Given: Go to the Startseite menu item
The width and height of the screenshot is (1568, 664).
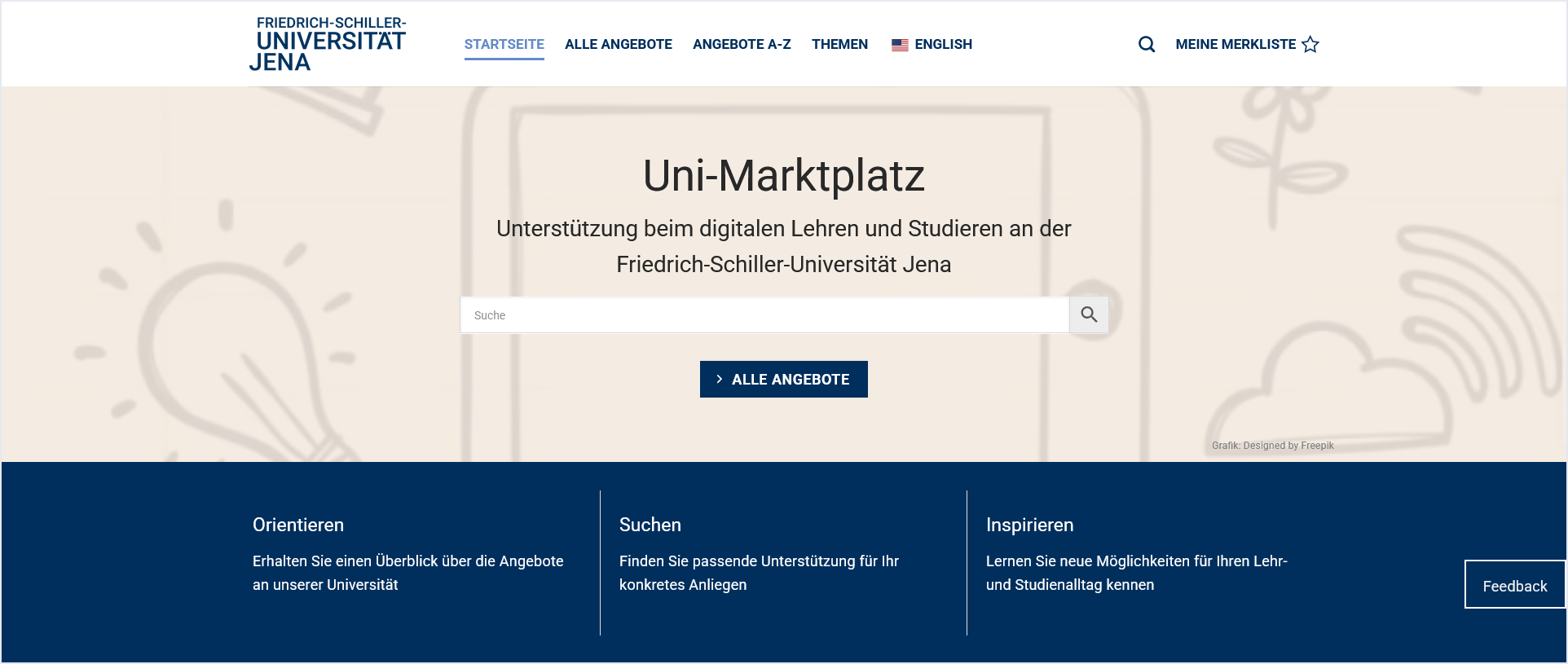Looking at the screenshot, I should [x=504, y=44].
